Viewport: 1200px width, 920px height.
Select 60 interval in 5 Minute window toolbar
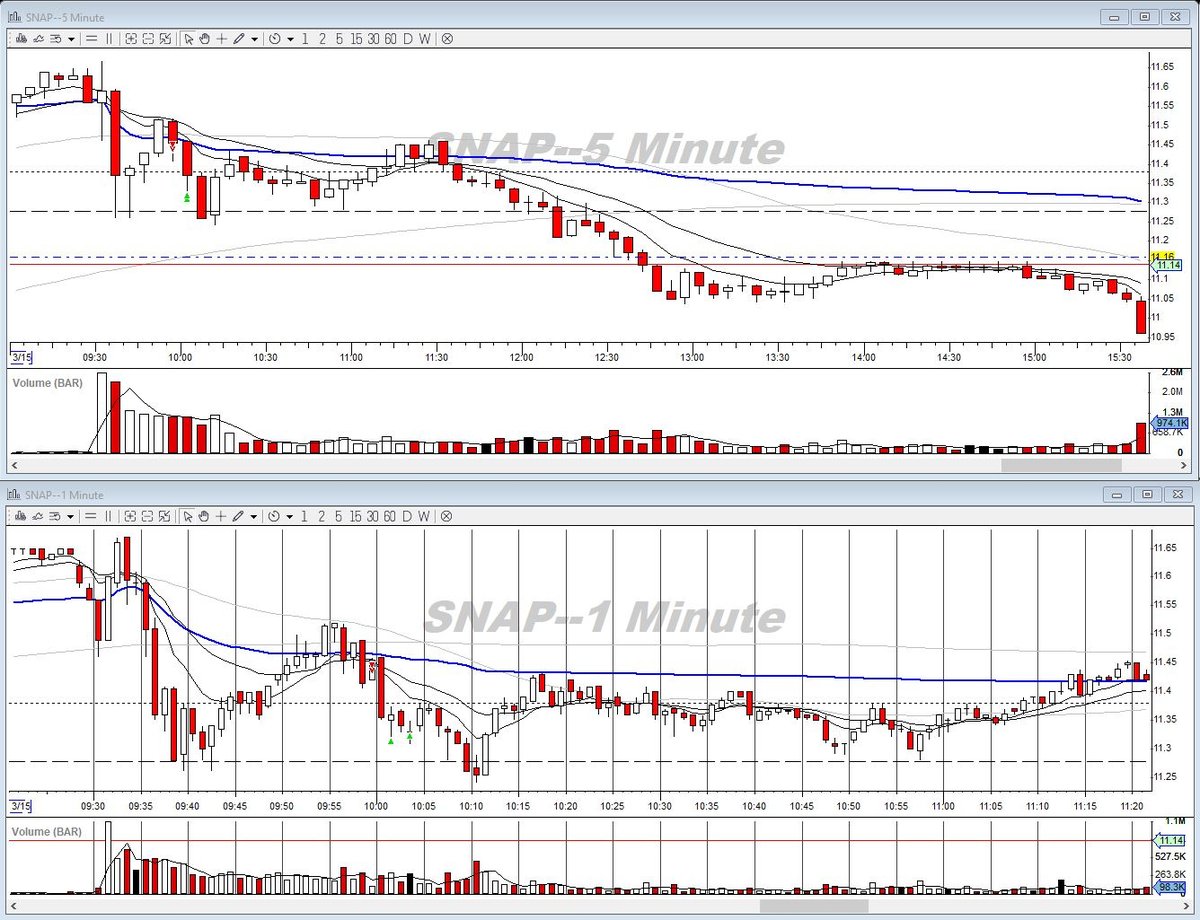[390, 39]
